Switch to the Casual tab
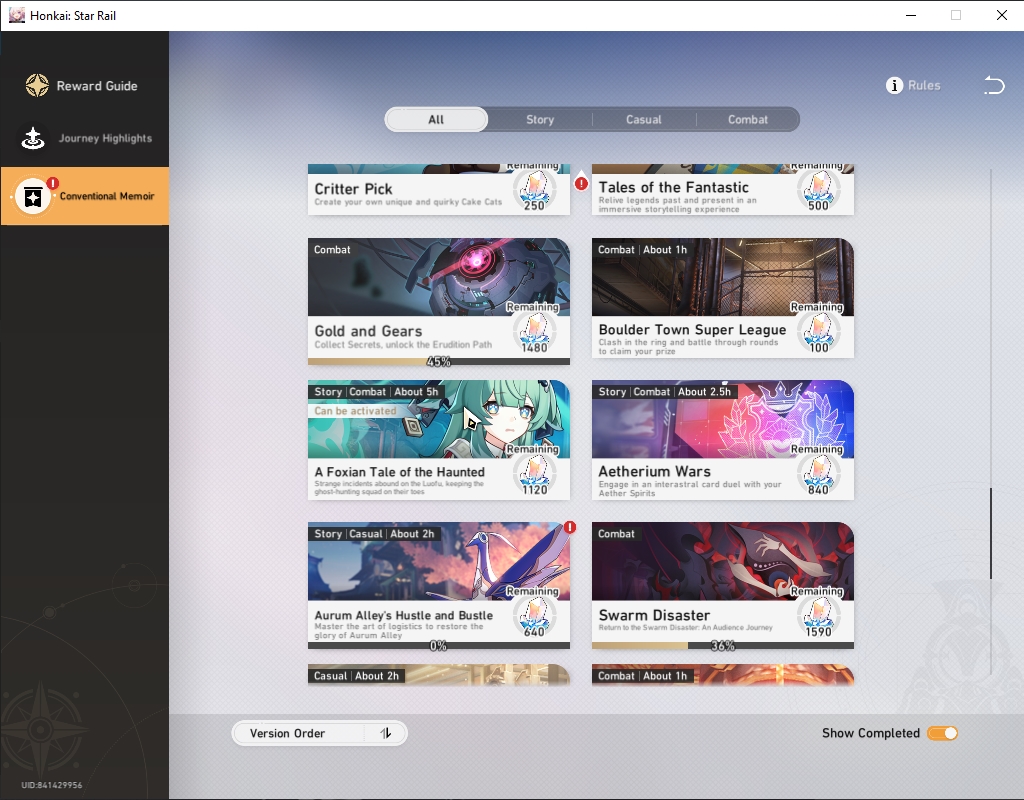 [644, 120]
